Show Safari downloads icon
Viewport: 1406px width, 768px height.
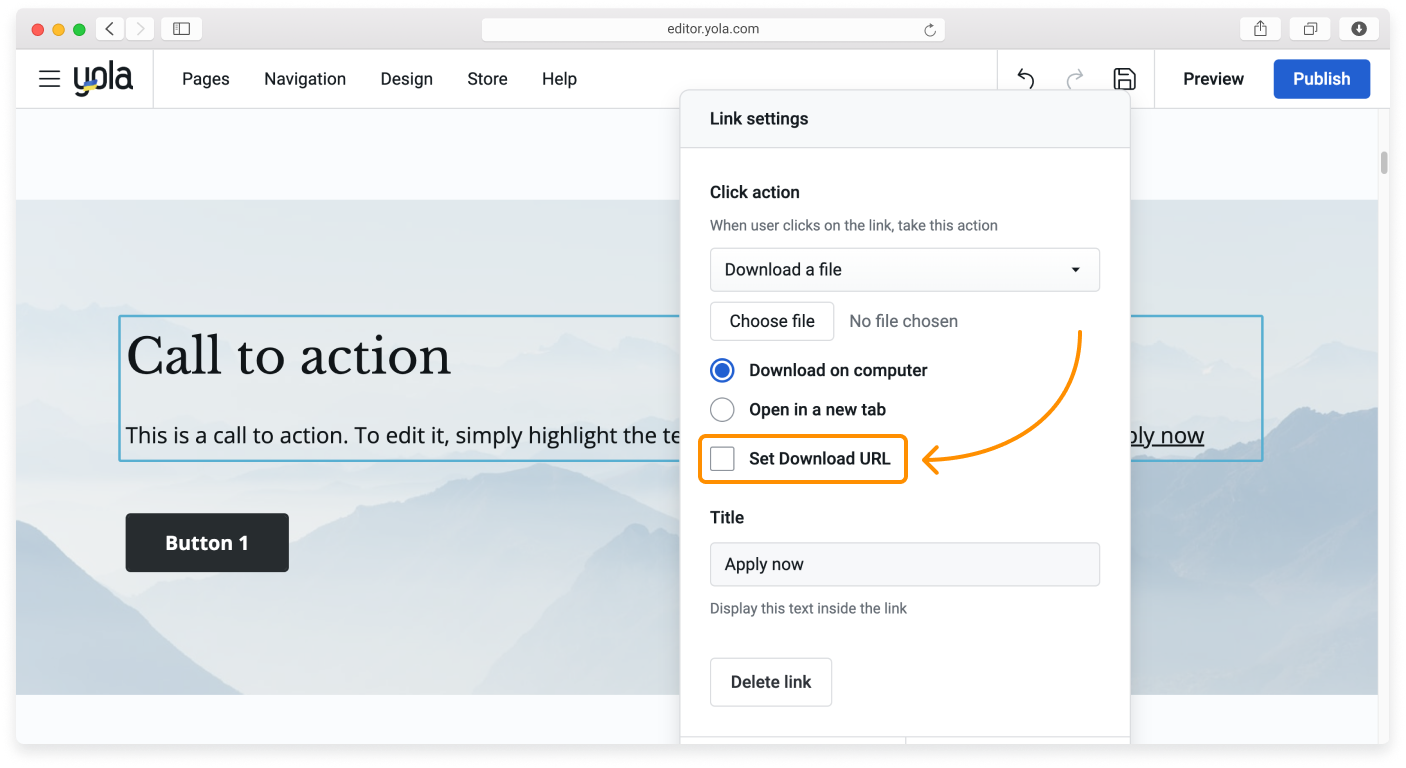(1358, 29)
